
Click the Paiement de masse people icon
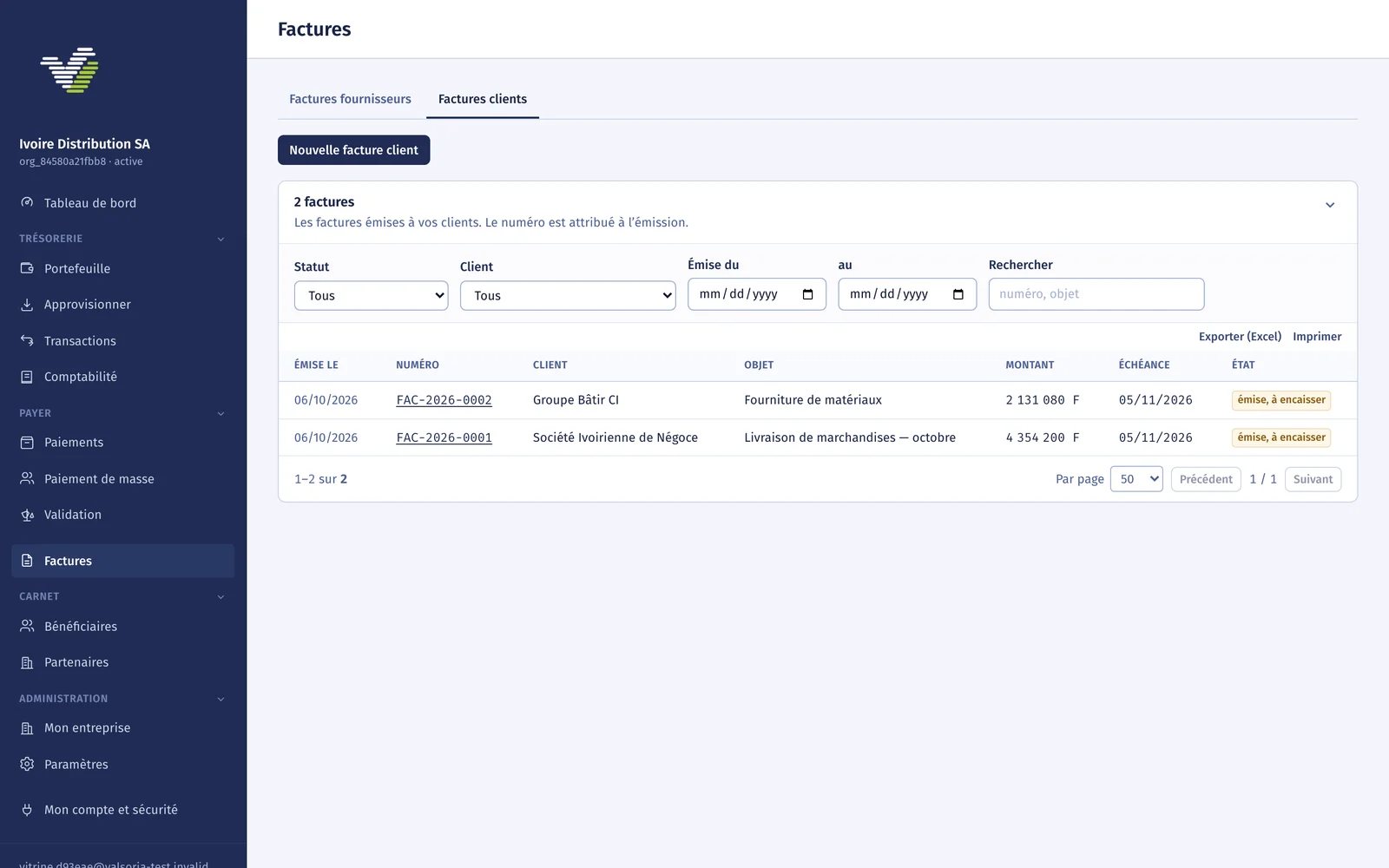[27, 478]
